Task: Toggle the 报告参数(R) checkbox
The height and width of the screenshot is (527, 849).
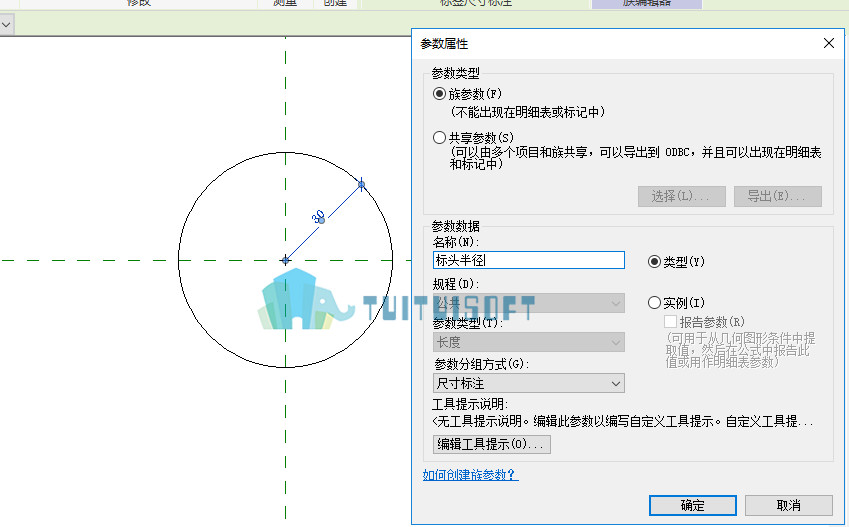Action: pos(670,322)
